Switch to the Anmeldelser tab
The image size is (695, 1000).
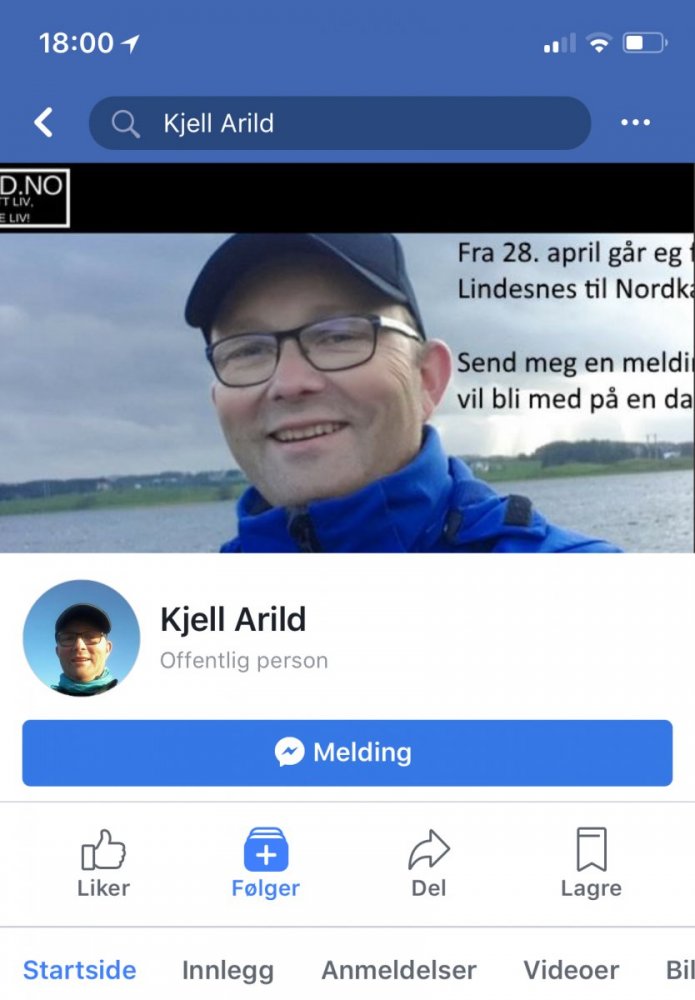pos(399,970)
